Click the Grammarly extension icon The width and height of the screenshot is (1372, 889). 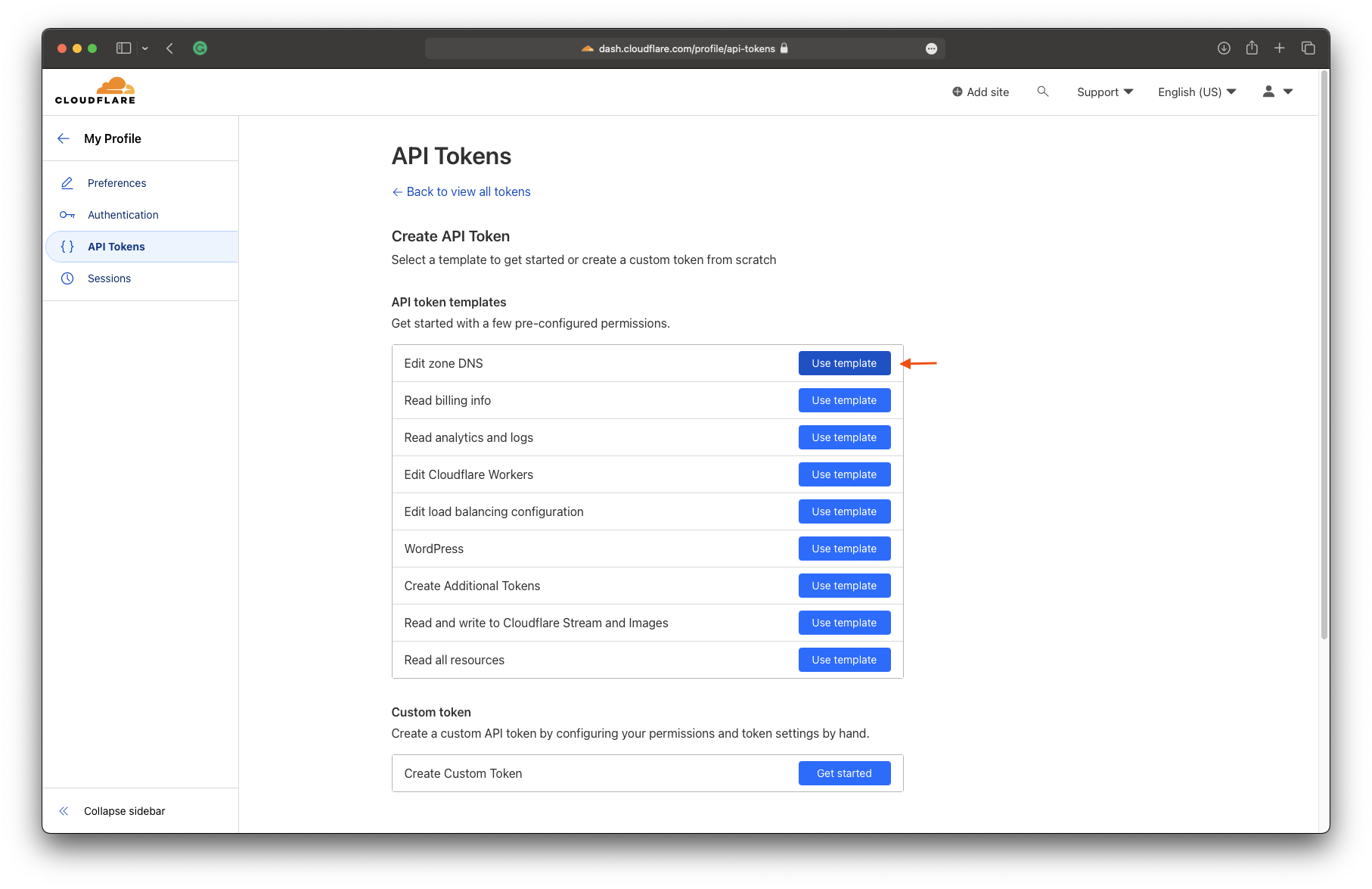click(x=200, y=48)
